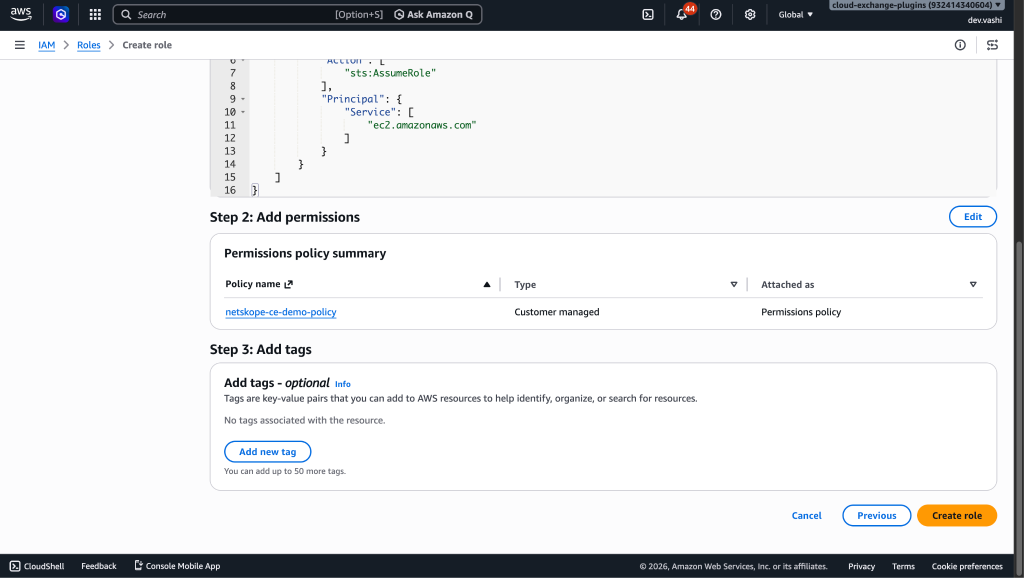Screen dimensions: 1024x578
Task: Click "ec2.amazonaws.com" in the trust policy
Action: click(422, 125)
